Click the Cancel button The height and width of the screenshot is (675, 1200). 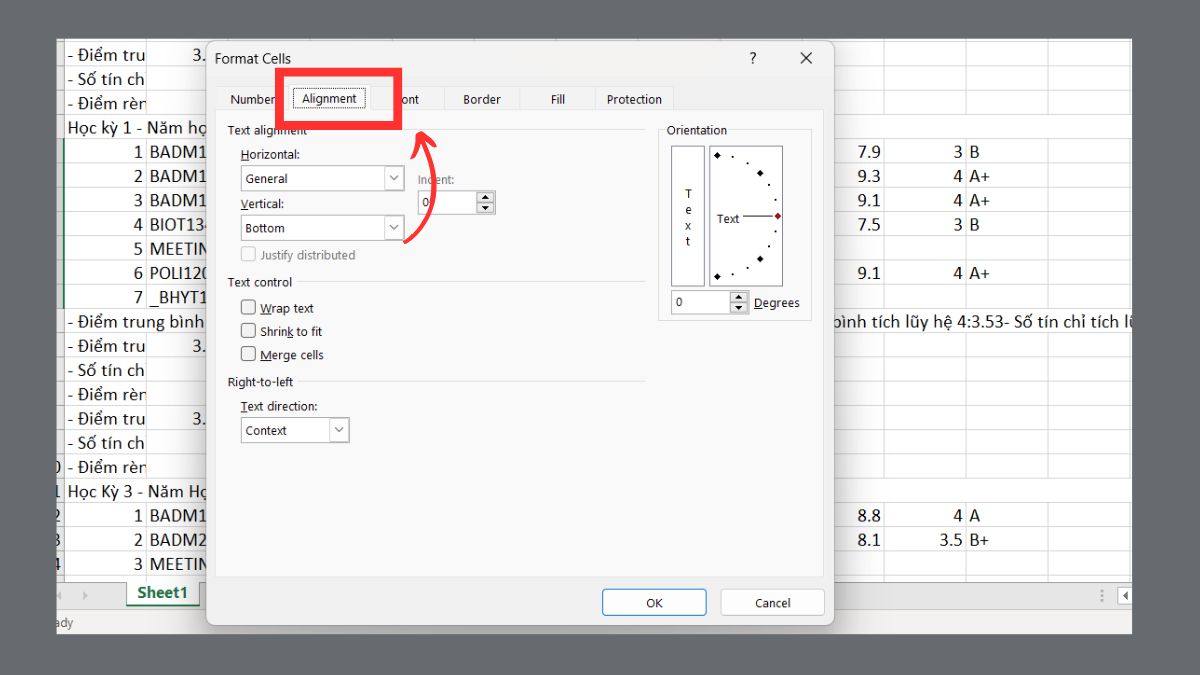tap(772, 602)
